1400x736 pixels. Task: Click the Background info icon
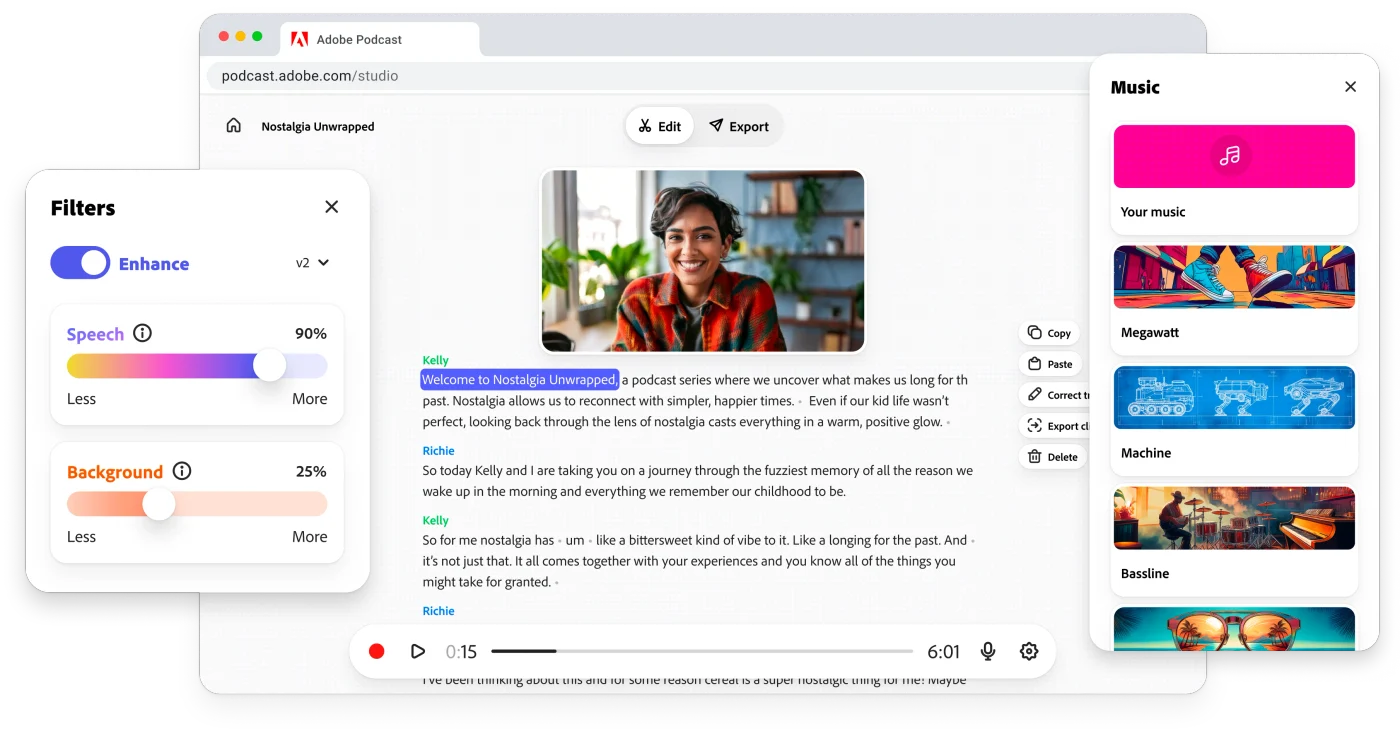click(x=182, y=471)
